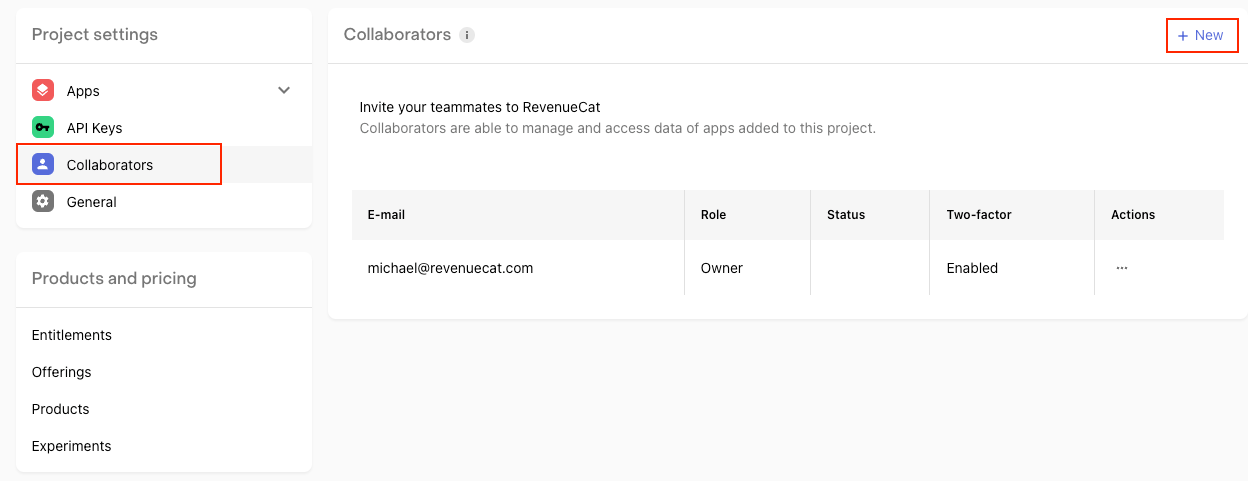The height and width of the screenshot is (481, 1248).
Task: Open Offerings page
Action: pos(62,372)
